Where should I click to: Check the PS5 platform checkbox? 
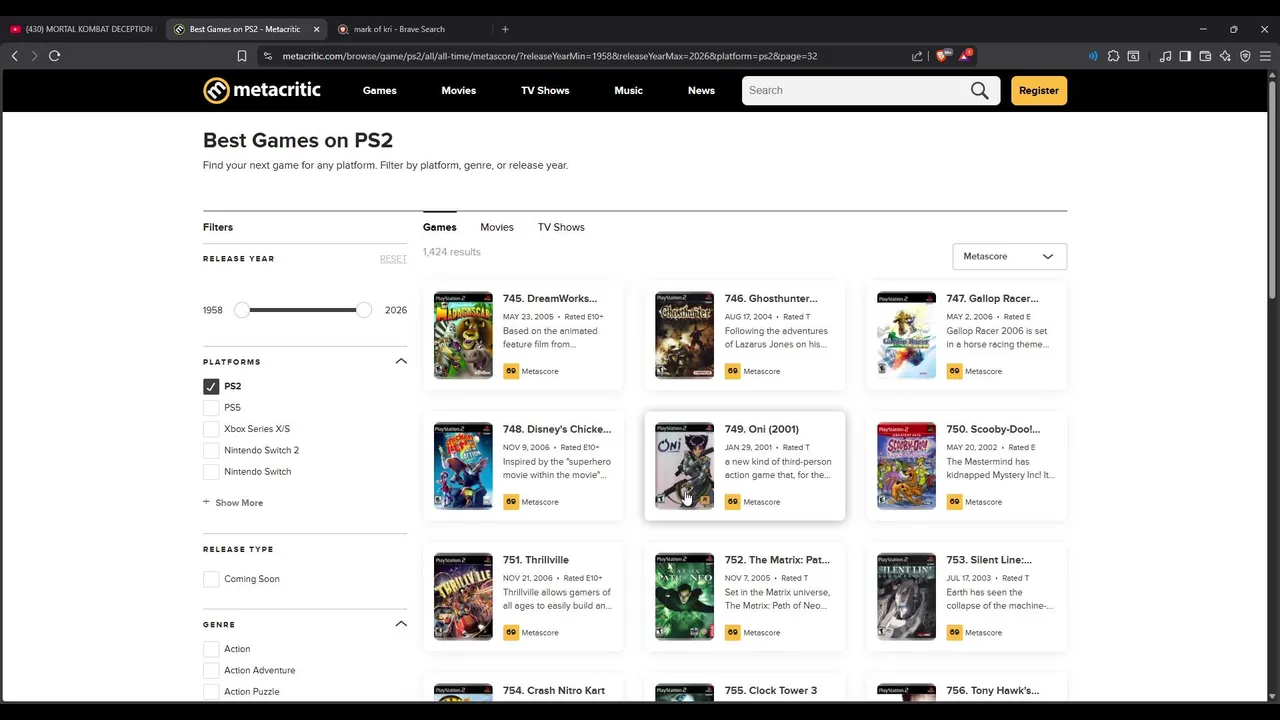(x=211, y=408)
